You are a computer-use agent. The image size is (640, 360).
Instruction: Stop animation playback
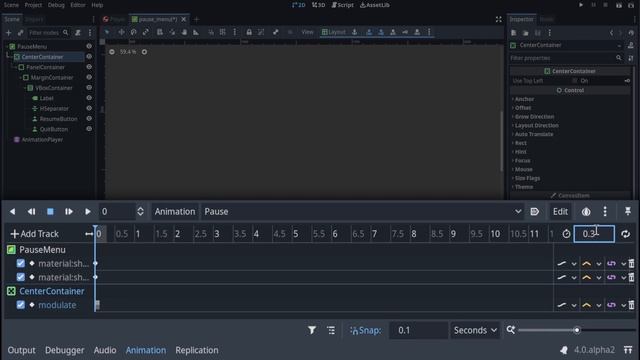(x=50, y=211)
